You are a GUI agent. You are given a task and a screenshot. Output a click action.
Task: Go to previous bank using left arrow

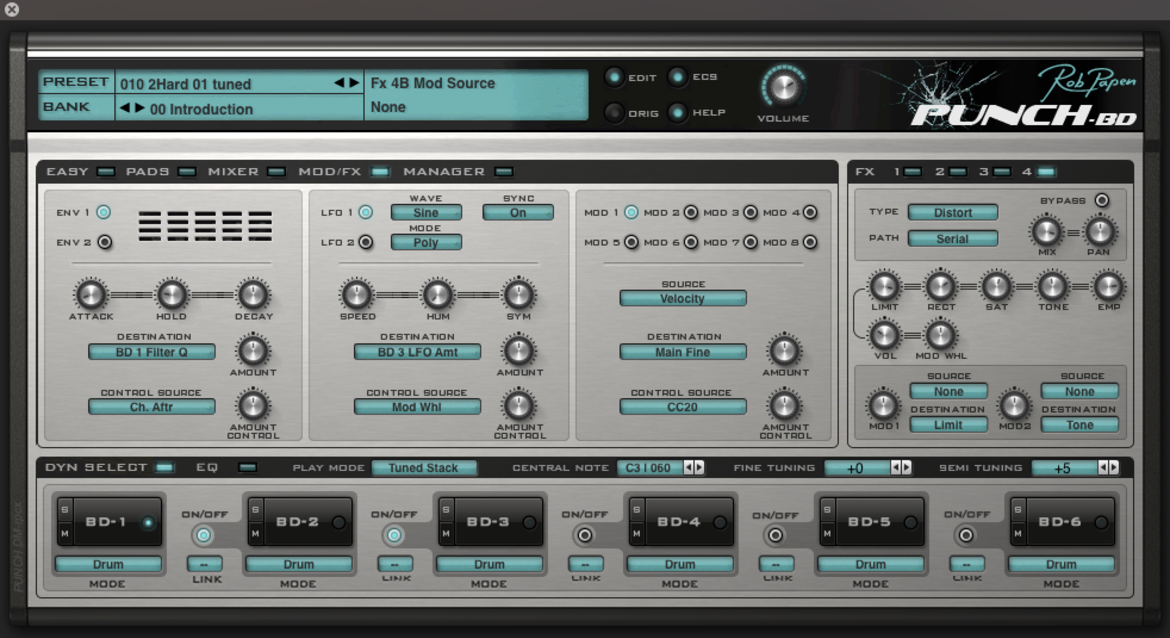[125, 108]
